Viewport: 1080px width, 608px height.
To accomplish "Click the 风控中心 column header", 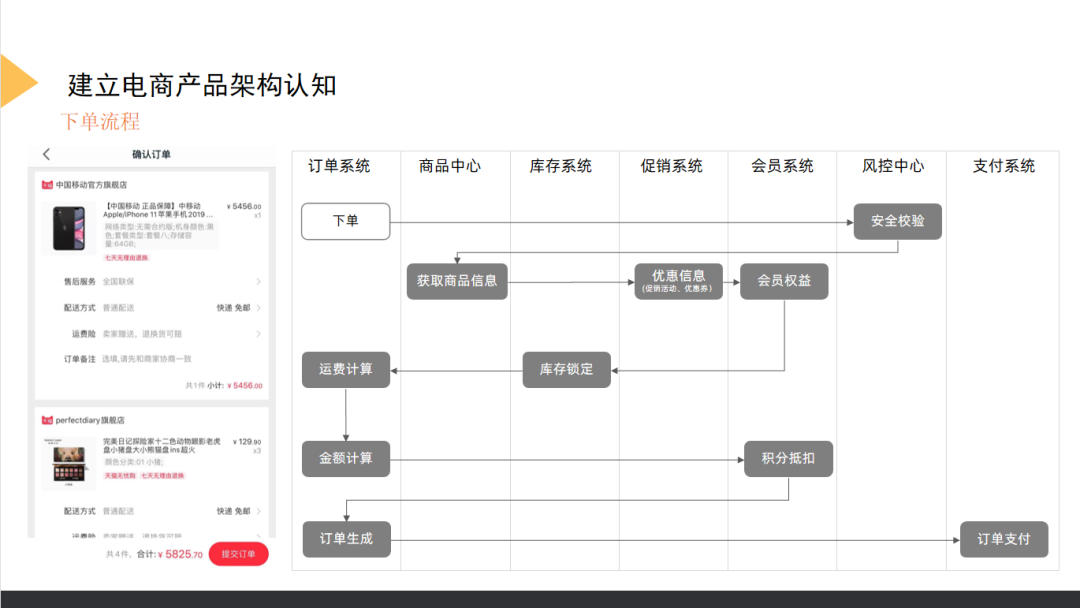I will (x=893, y=166).
